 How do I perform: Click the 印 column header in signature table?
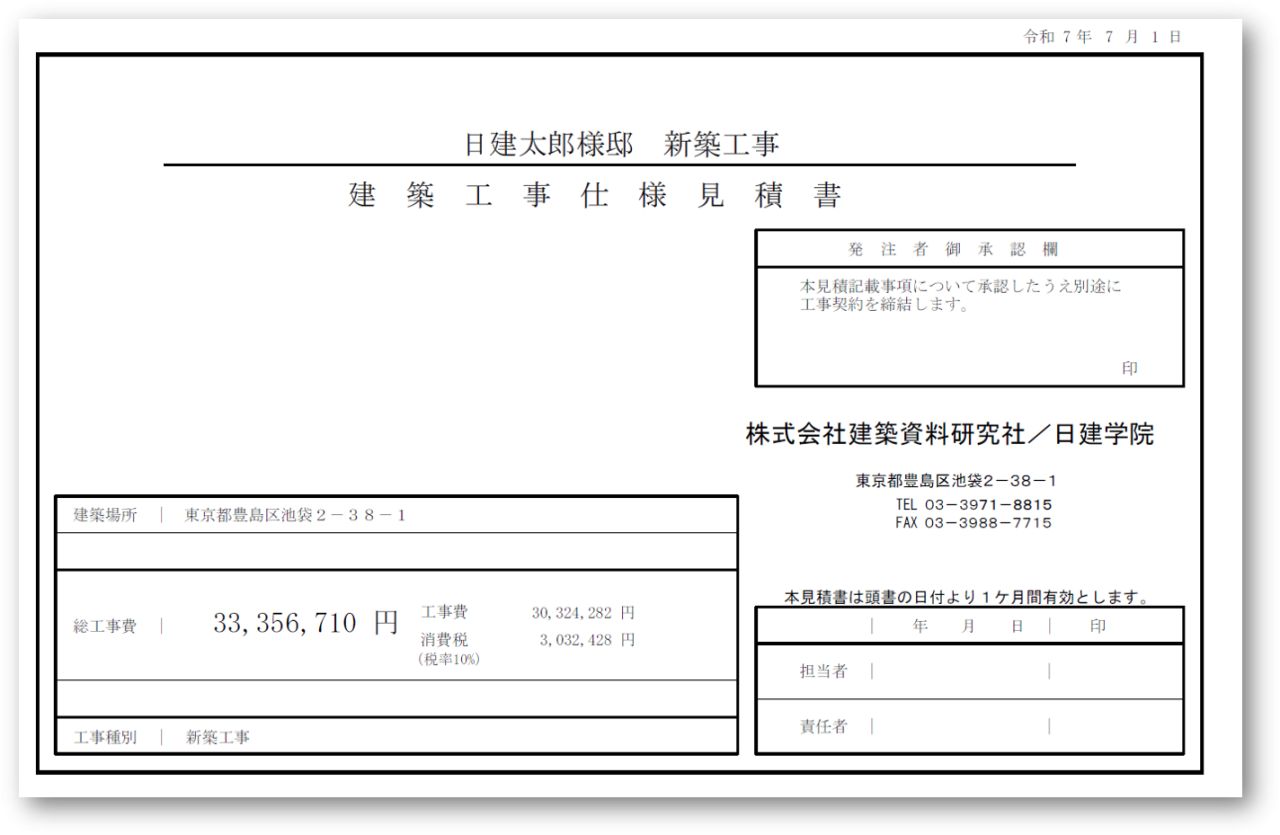[x=1098, y=627]
